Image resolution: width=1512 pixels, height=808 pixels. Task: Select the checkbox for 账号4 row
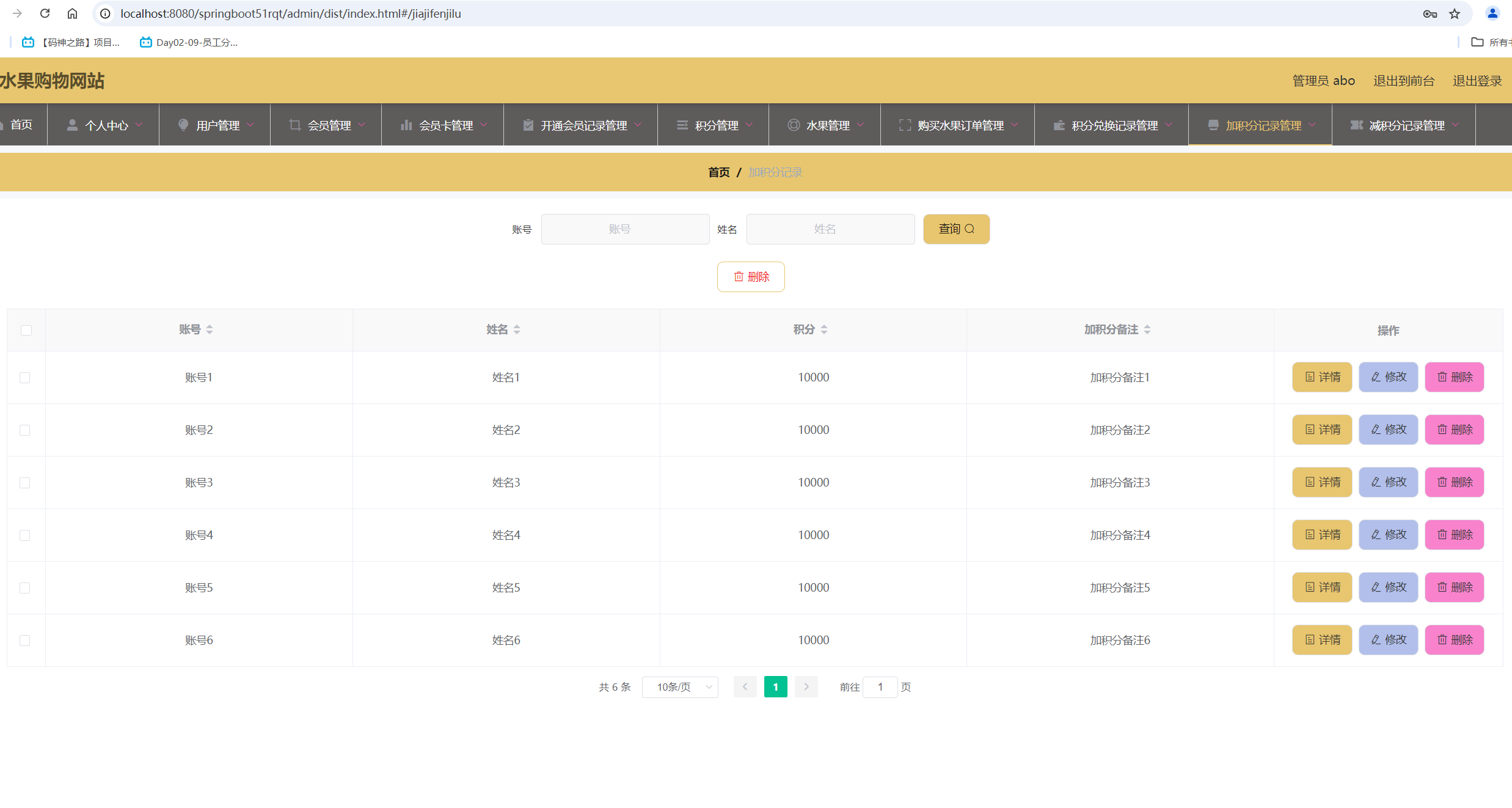[24, 535]
